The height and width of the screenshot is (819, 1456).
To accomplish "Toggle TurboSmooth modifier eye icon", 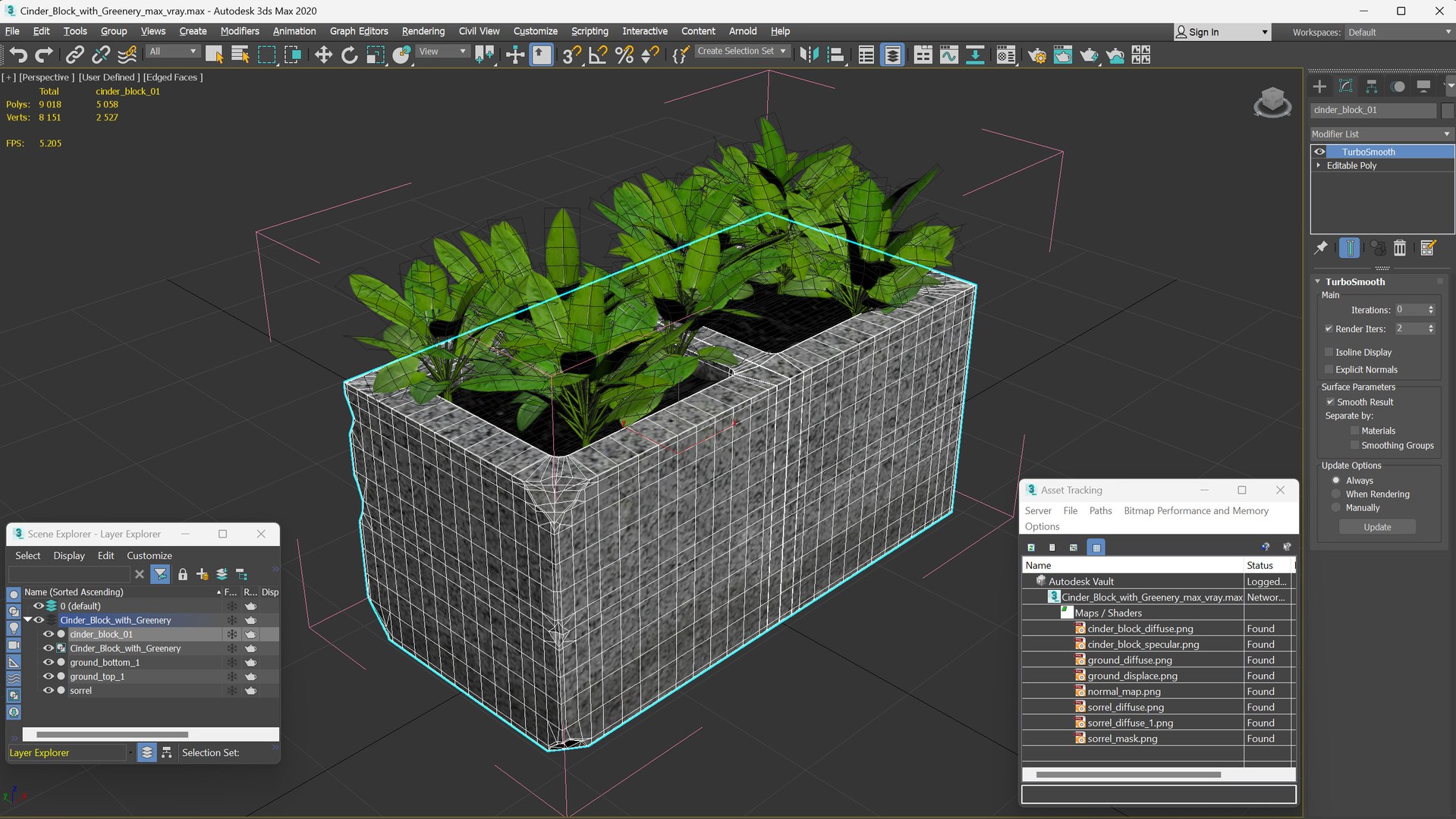I will click(1319, 152).
